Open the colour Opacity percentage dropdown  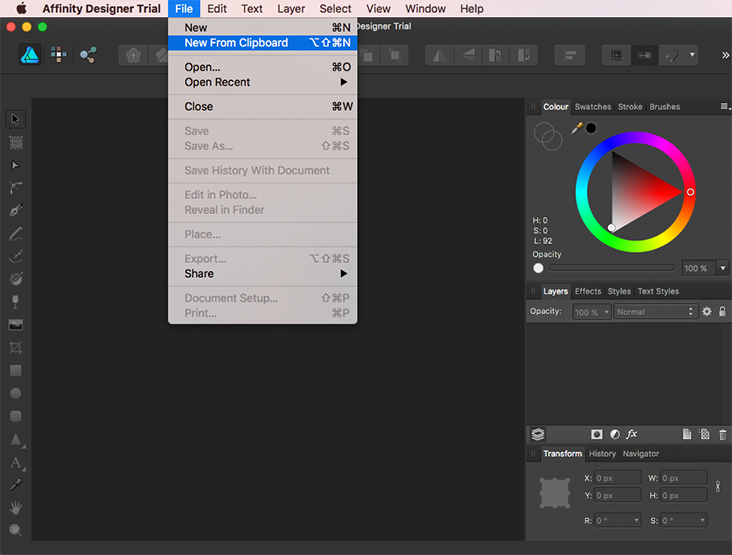click(x=723, y=268)
